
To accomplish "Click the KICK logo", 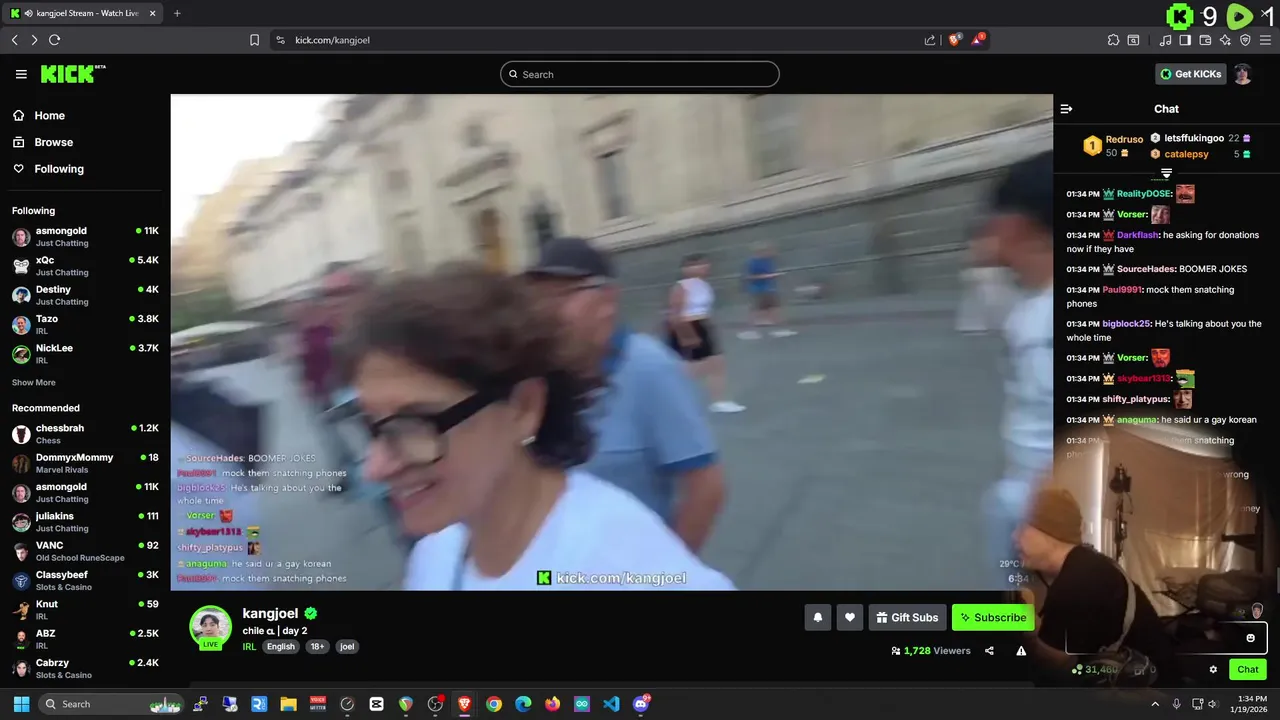I will pos(72,74).
